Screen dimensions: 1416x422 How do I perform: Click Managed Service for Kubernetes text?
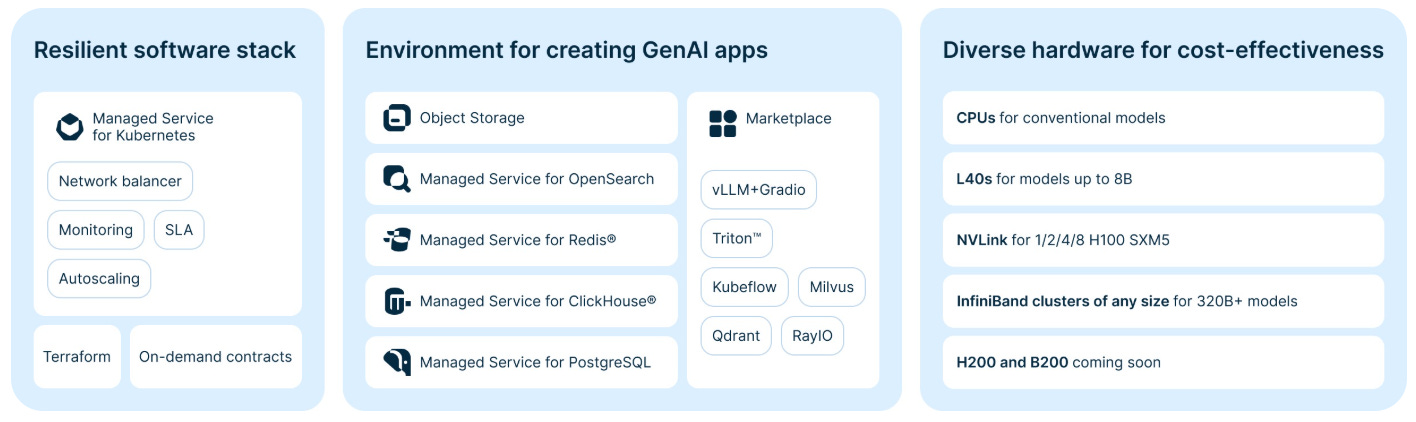point(153,127)
